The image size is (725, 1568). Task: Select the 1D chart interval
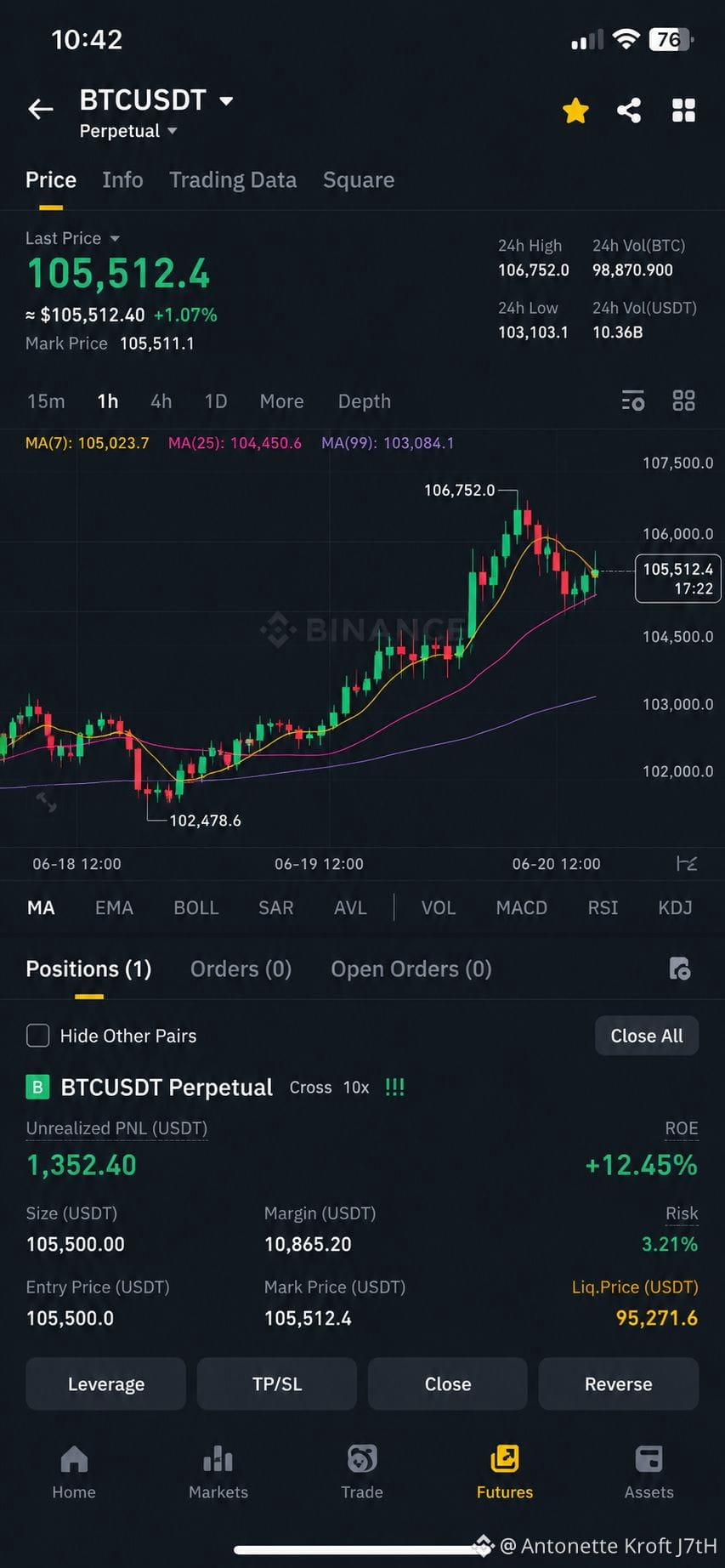click(x=216, y=401)
